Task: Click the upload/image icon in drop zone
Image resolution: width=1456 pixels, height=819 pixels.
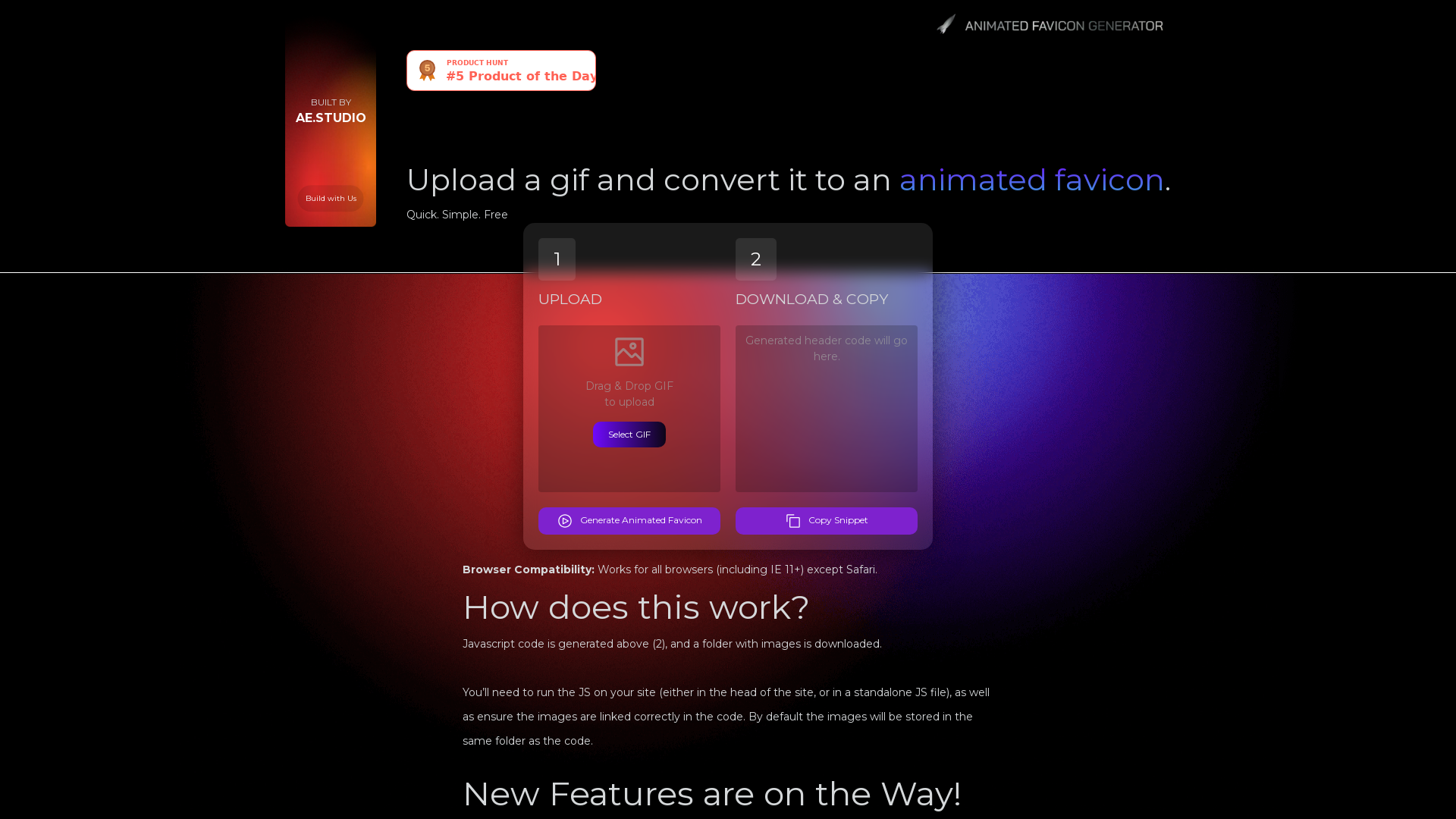Action: point(629,351)
